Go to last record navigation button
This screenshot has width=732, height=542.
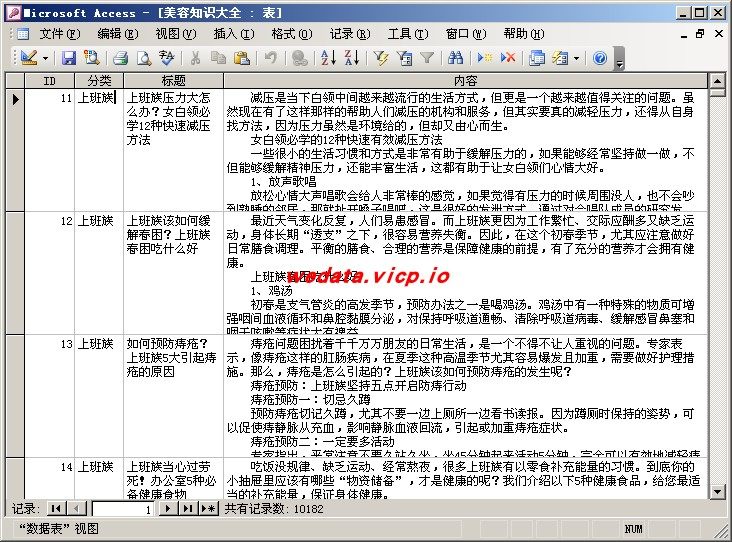pyautogui.click(x=188, y=509)
